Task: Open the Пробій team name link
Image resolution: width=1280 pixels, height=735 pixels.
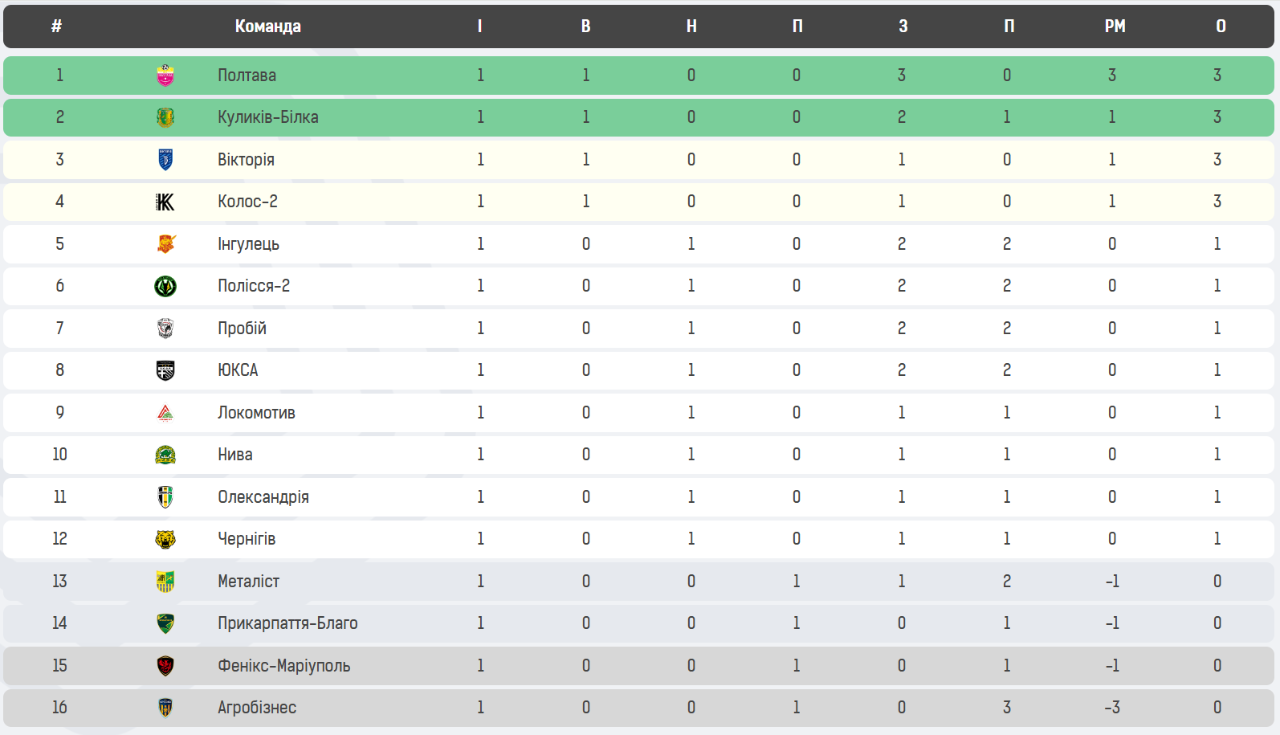Action: [x=242, y=328]
